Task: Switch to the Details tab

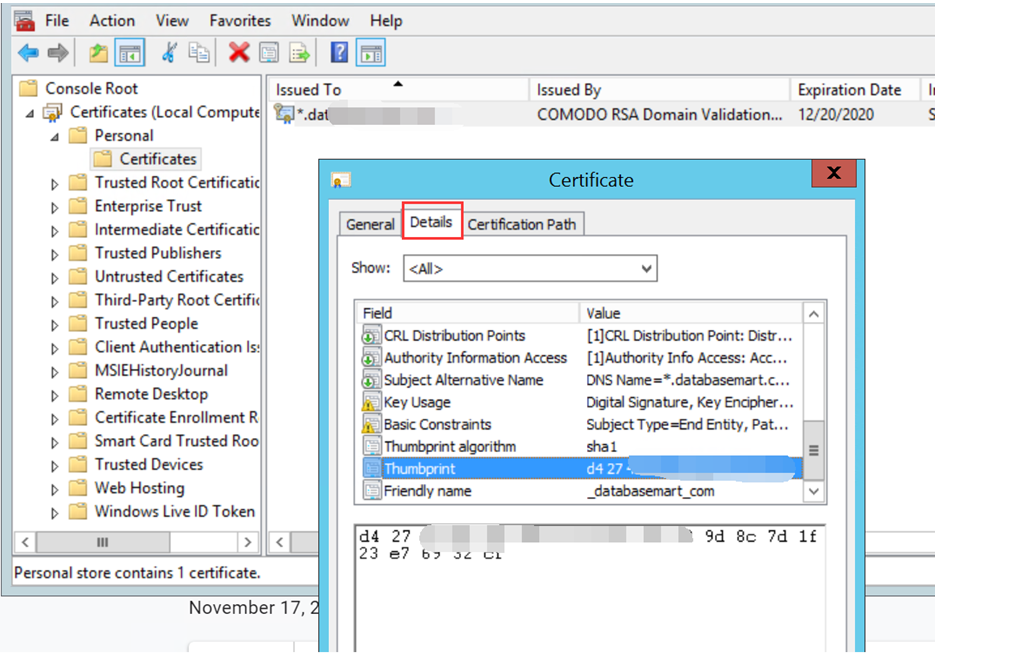Action: [x=432, y=222]
